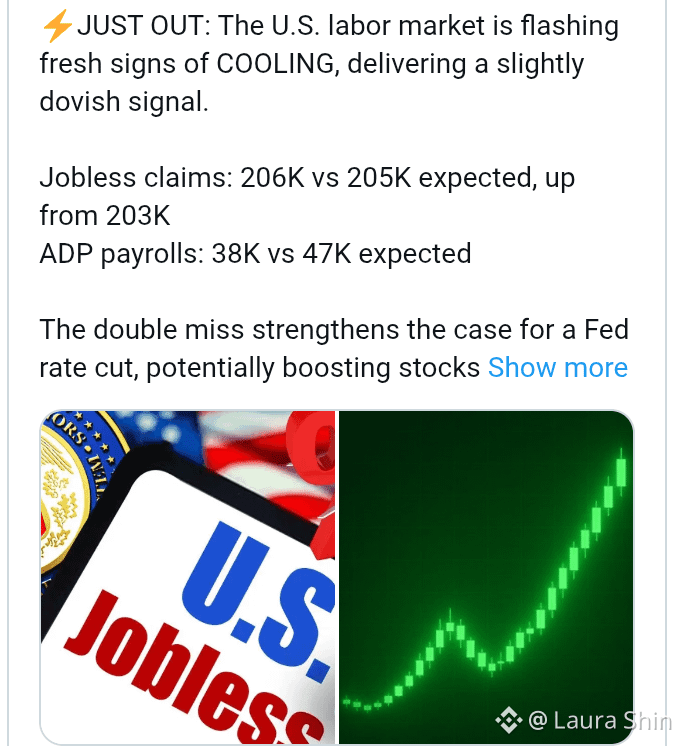Click the dovish signal text
Viewport: 680px width, 746px height.
(x=124, y=102)
